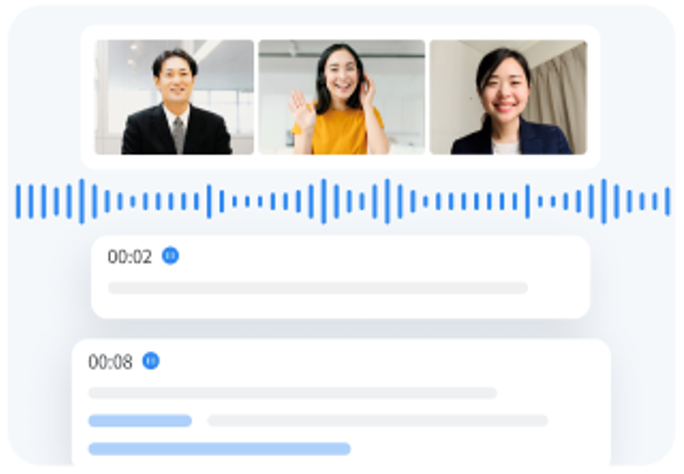684x474 pixels.
Task: Click the last bar of the audio waveform
Action: (667, 201)
